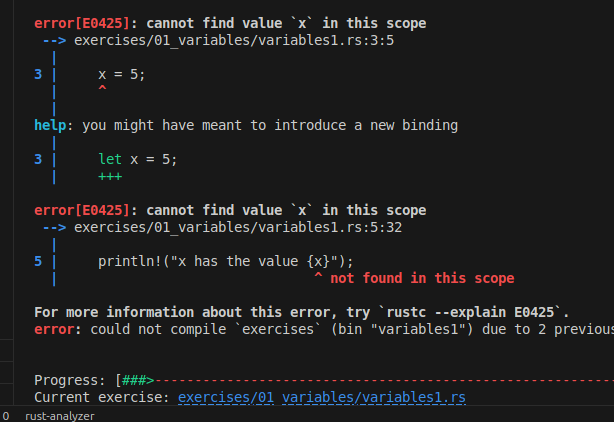Click the red caret under 'x = 5'
Viewport: 614px width, 422px height.
[102, 90]
